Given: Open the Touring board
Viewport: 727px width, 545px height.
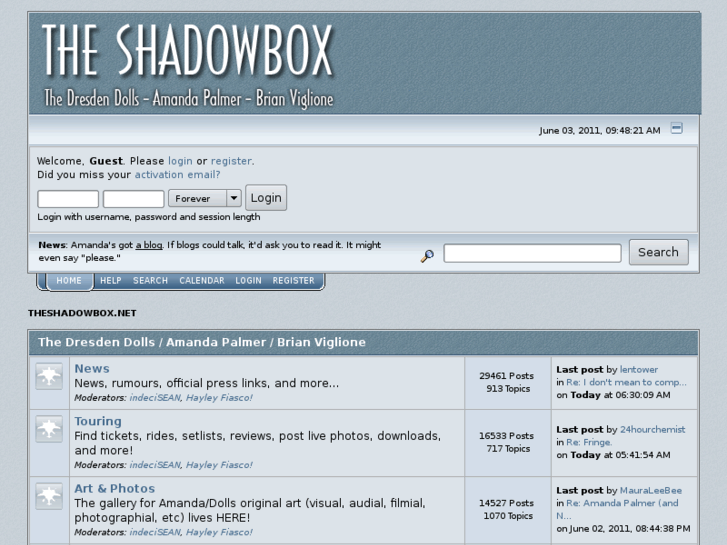Looking at the screenshot, I should (x=98, y=421).
